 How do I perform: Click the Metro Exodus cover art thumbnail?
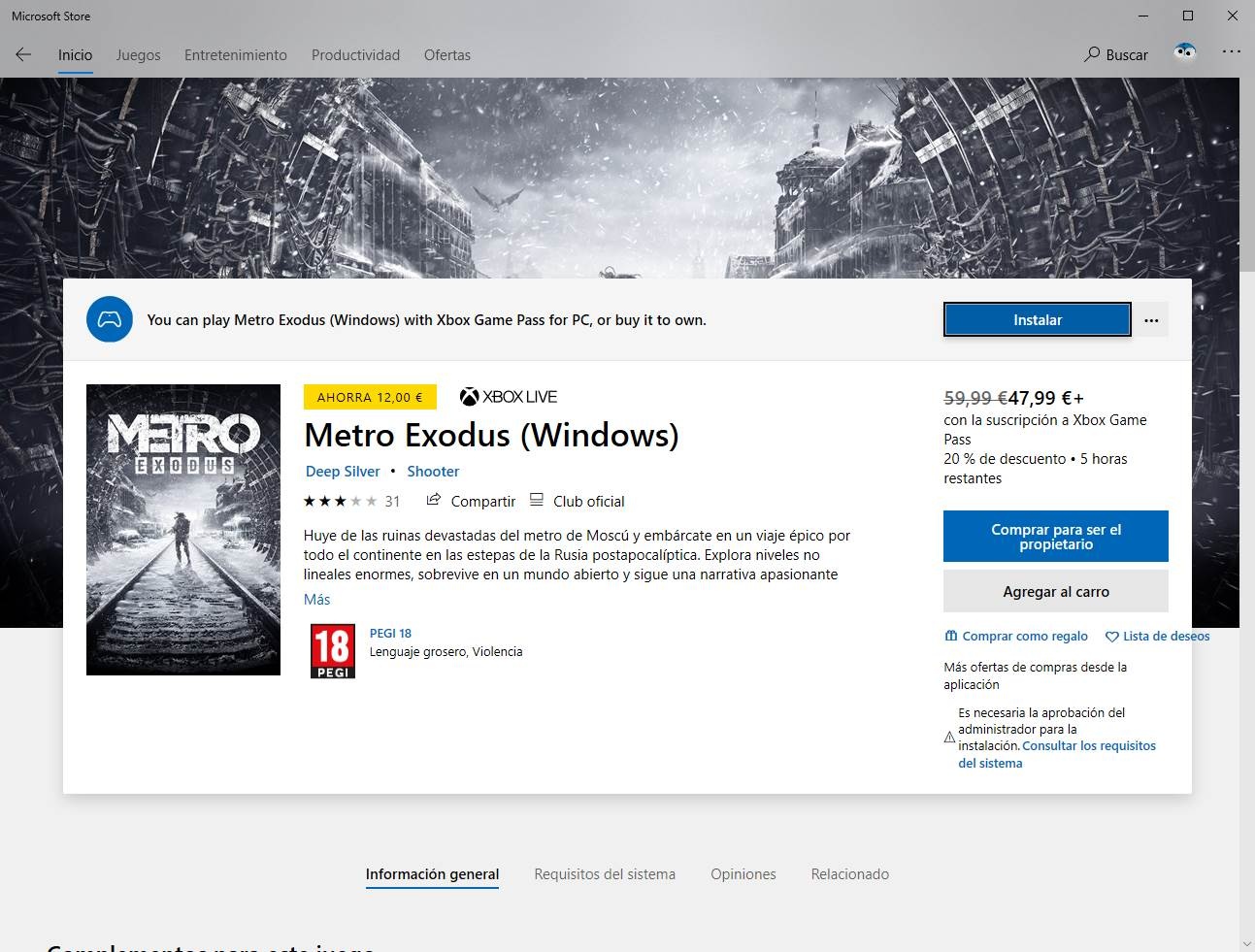[x=183, y=530]
